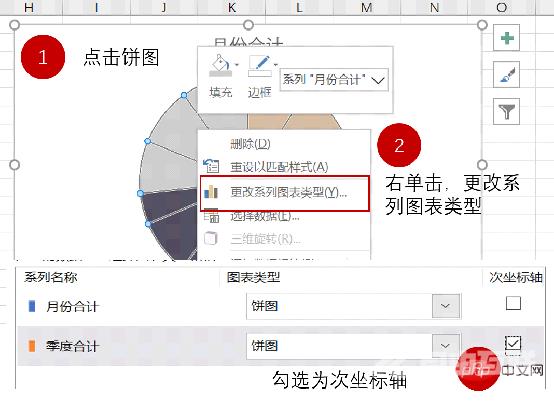Click the bar chart icon beside 更改系列图表类型
This screenshot has width=554, height=403.
[x=211, y=192]
